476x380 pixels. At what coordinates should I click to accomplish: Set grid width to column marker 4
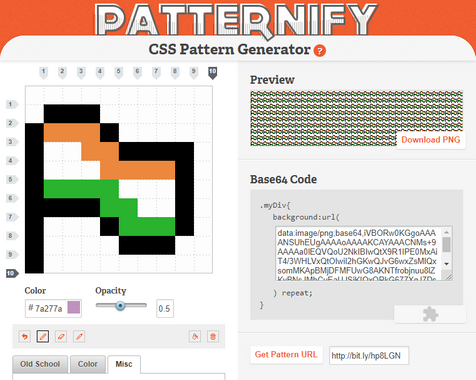pyautogui.click(x=100, y=72)
